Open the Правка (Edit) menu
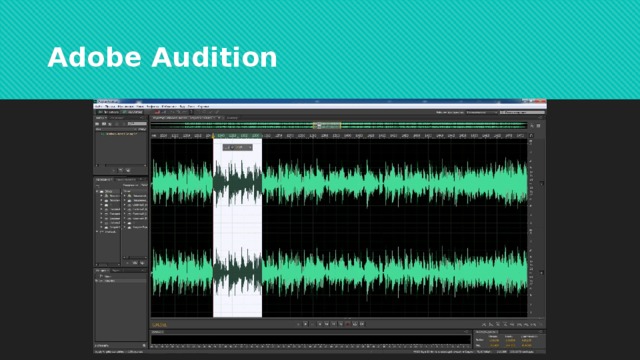Image resolution: width=640 pixels, height=360 pixels. 110,107
